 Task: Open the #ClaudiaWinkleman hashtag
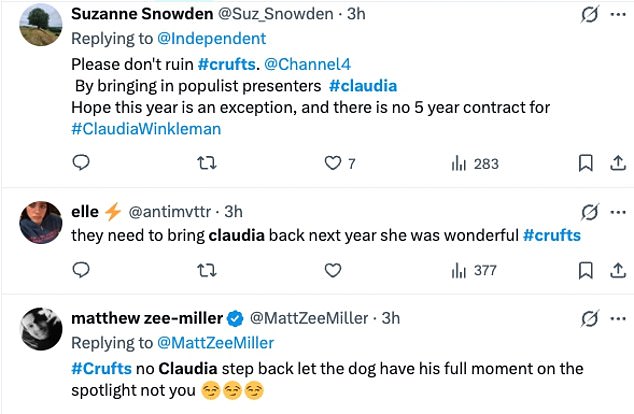click(x=146, y=129)
